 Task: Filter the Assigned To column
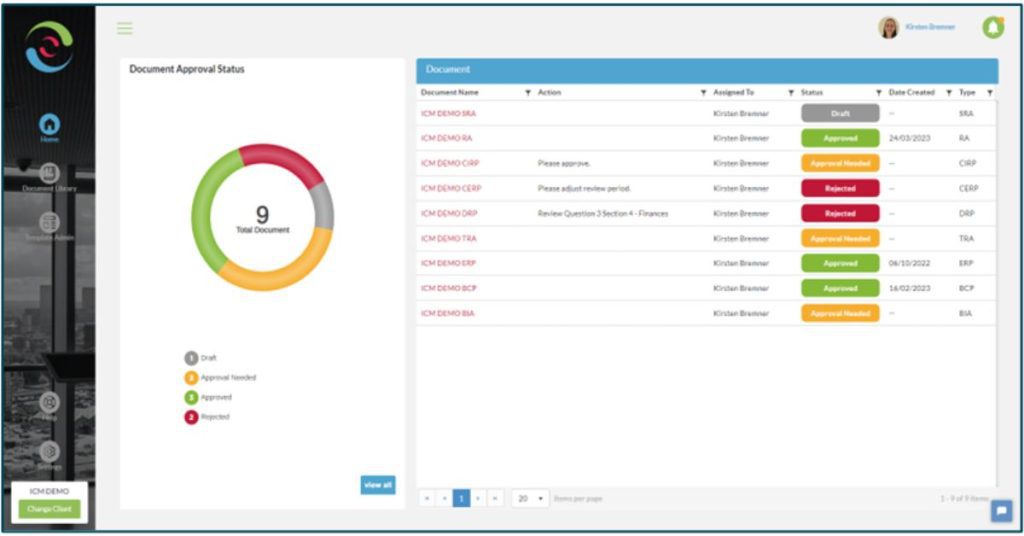click(x=791, y=93)
